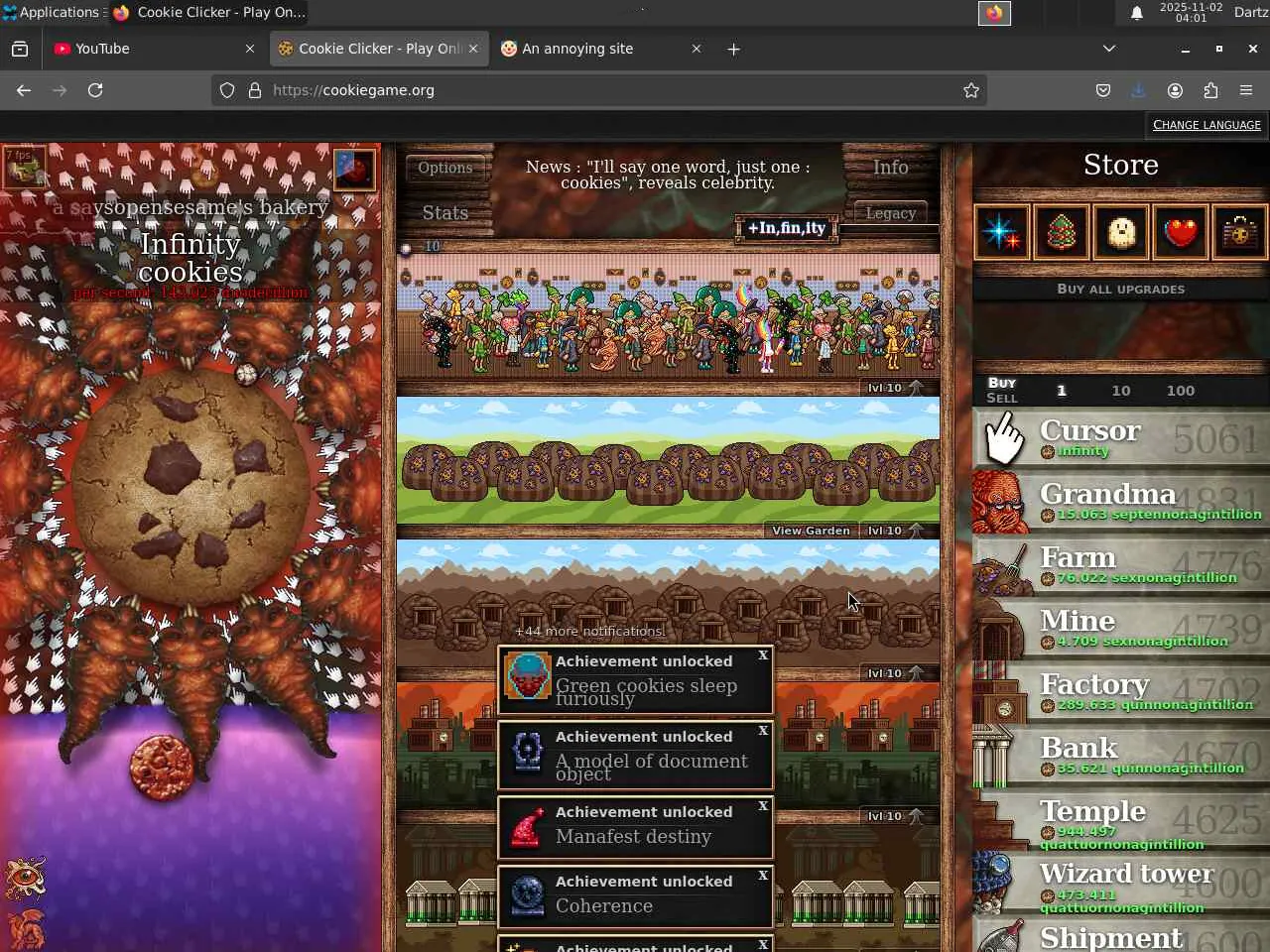1270x952 pixels.
Task: Open the eye-shaped icon in the cookie panel
Action: click(25, 877)
